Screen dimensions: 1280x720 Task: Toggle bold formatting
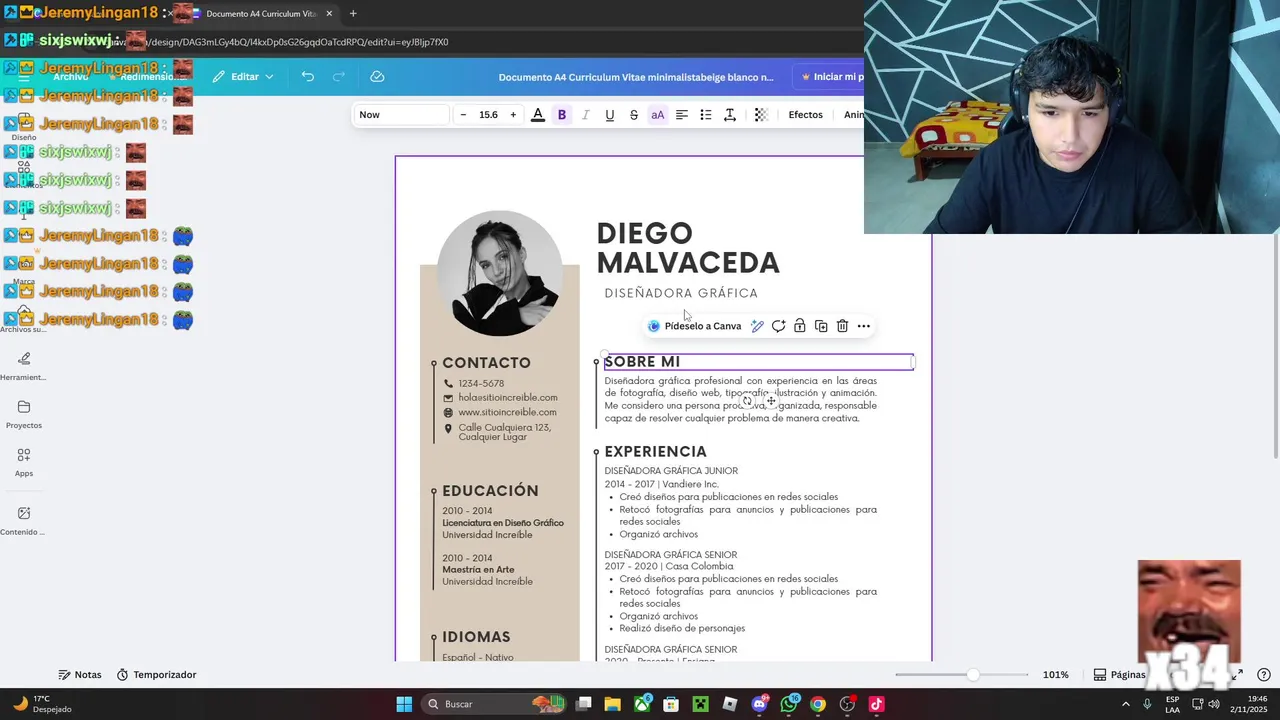pos(562,115)
